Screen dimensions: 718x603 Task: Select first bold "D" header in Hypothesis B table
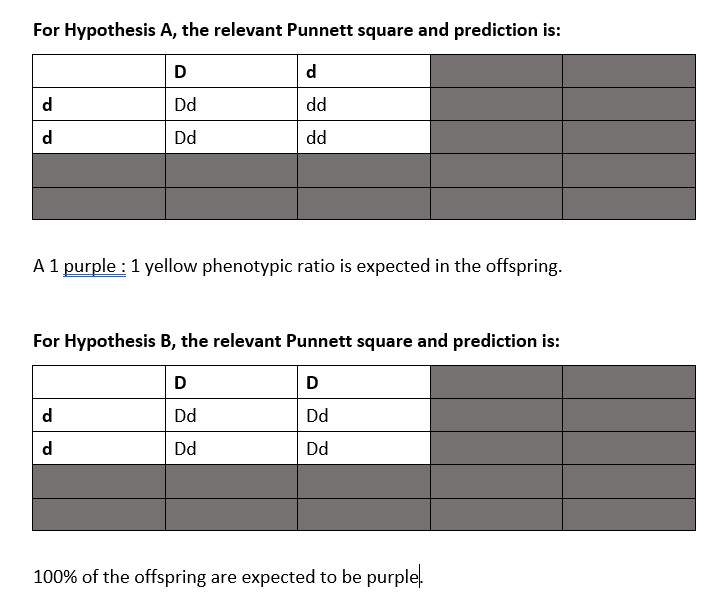coord(231,382)
